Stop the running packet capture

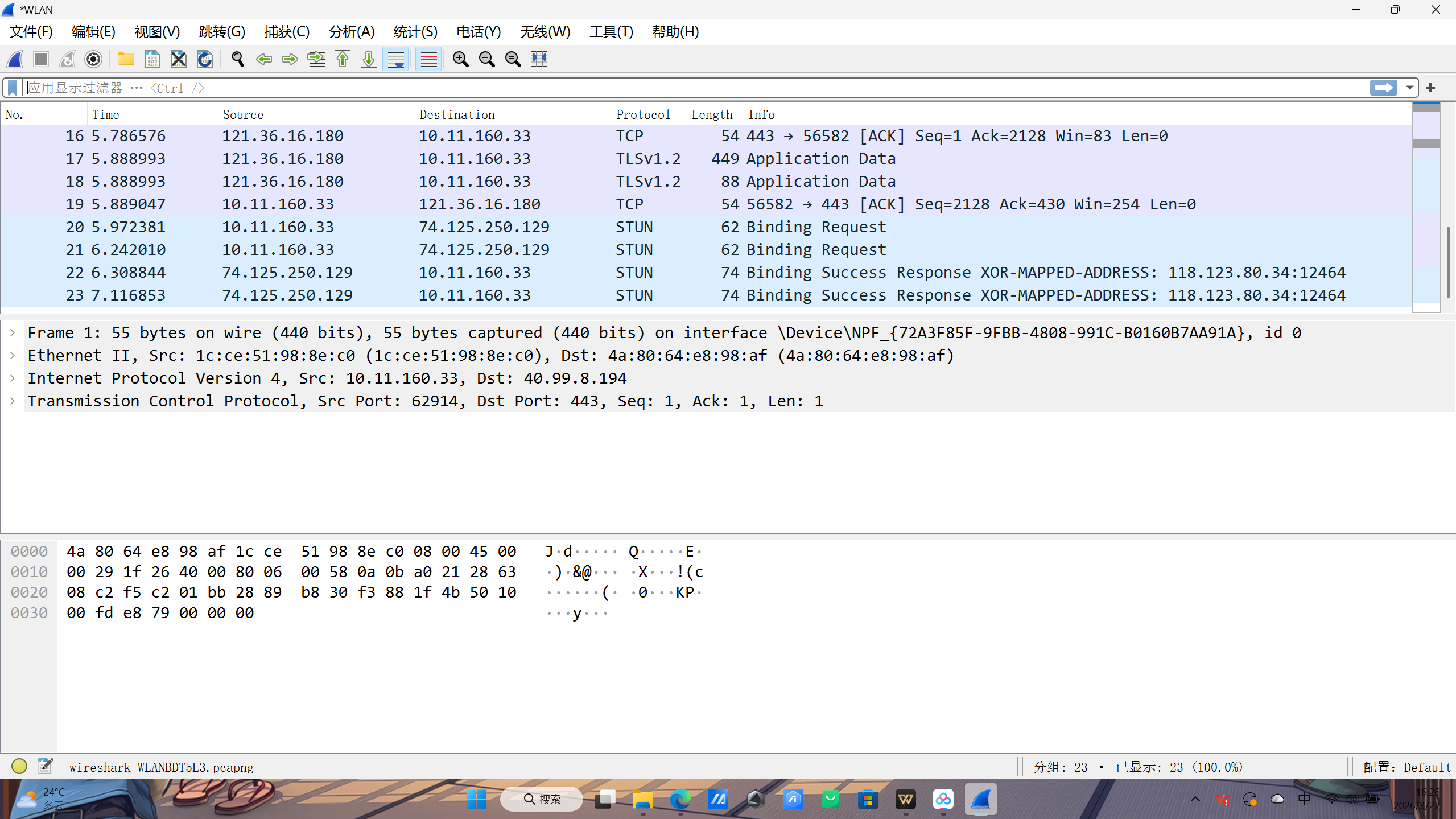41,59
